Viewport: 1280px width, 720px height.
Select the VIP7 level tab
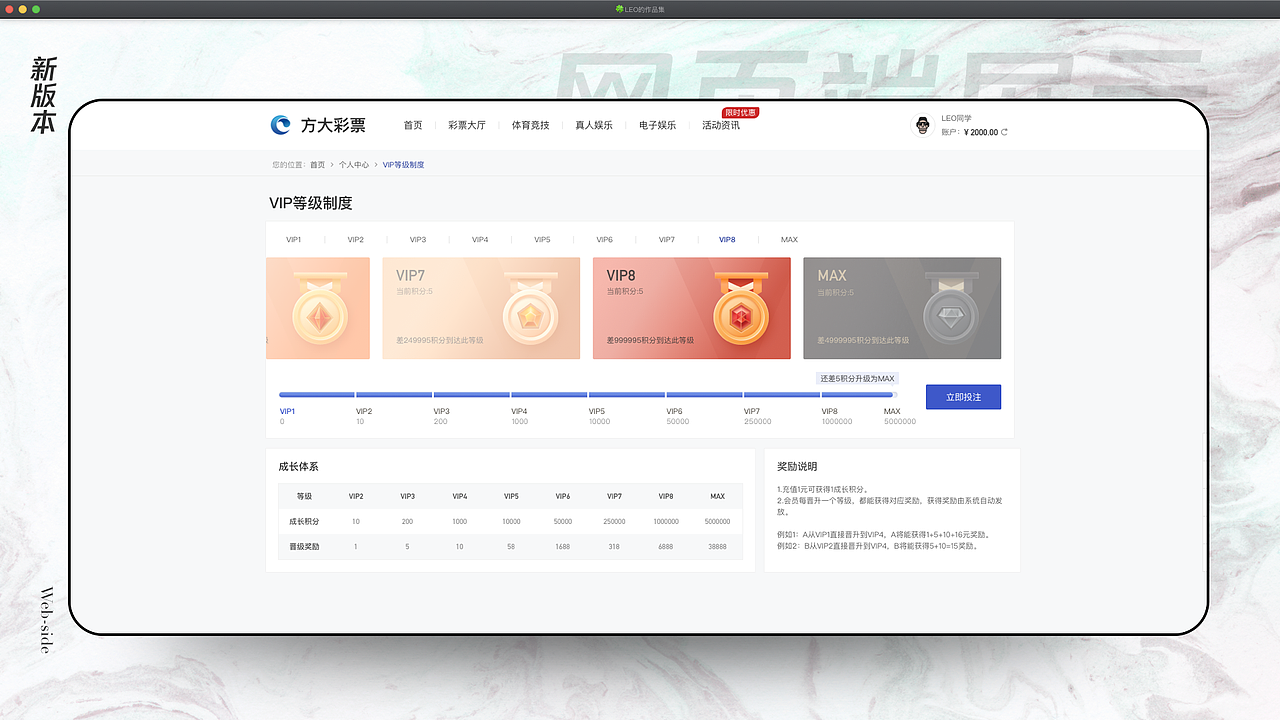point(666,240)
